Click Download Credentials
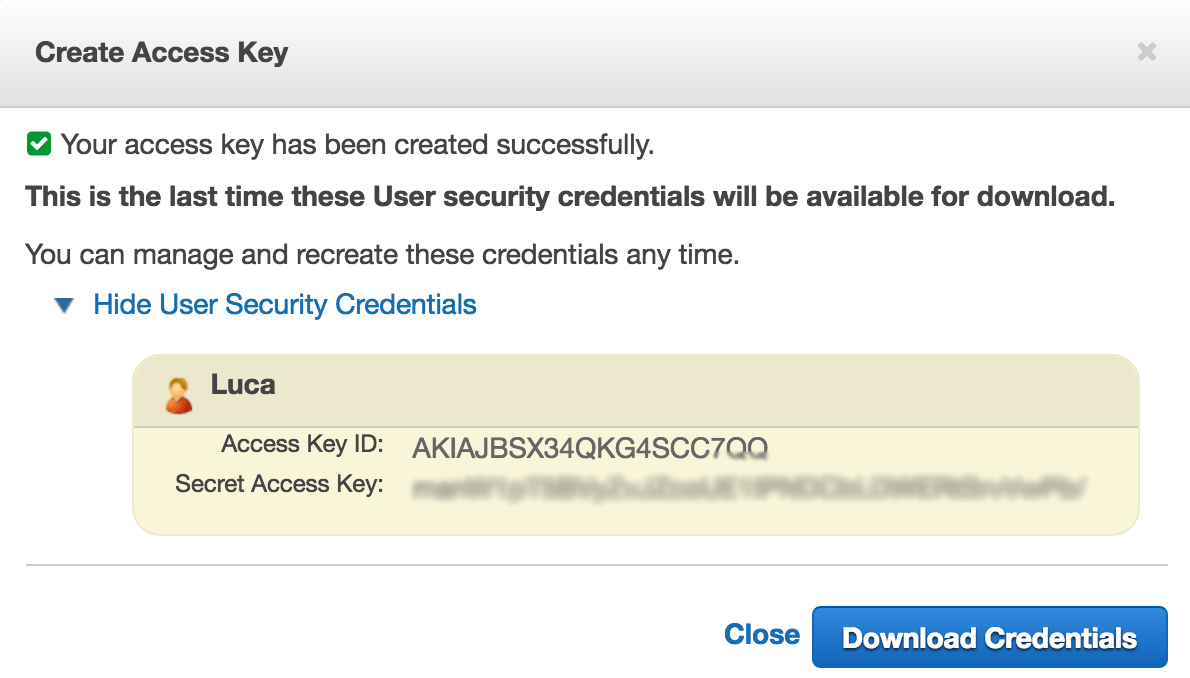This screenshot has height=678, width=1190. pos(989,637)
